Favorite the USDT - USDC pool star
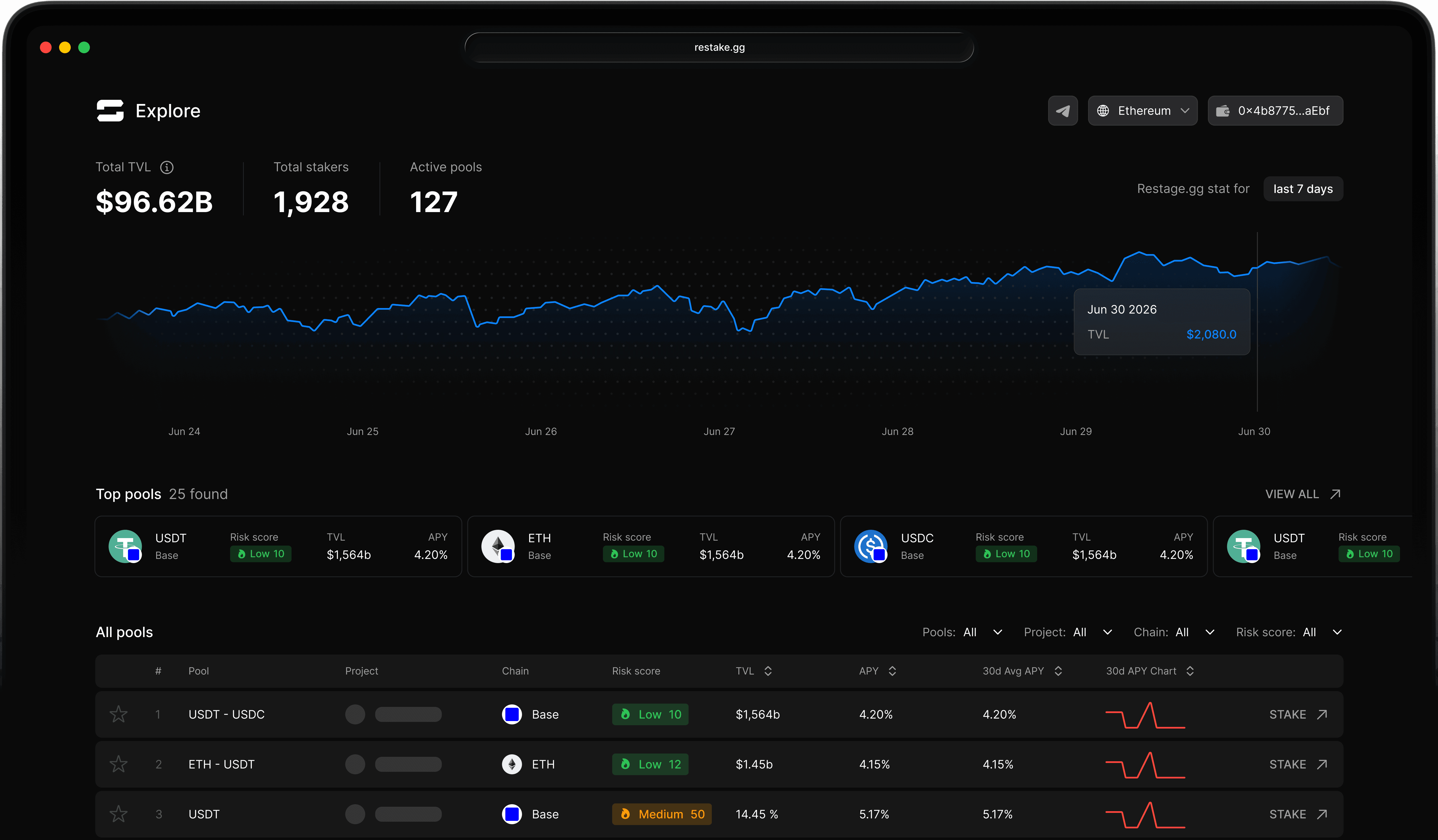Viewport: 1438px width, 840px height. [x=119, y=714]
